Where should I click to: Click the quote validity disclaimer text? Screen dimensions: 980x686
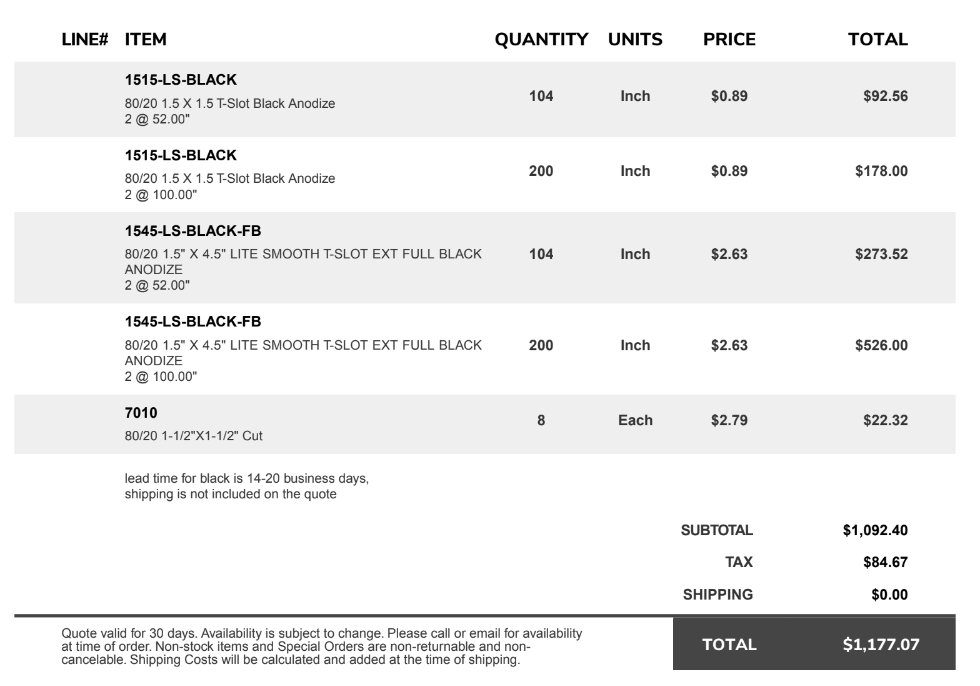point(322,647)
